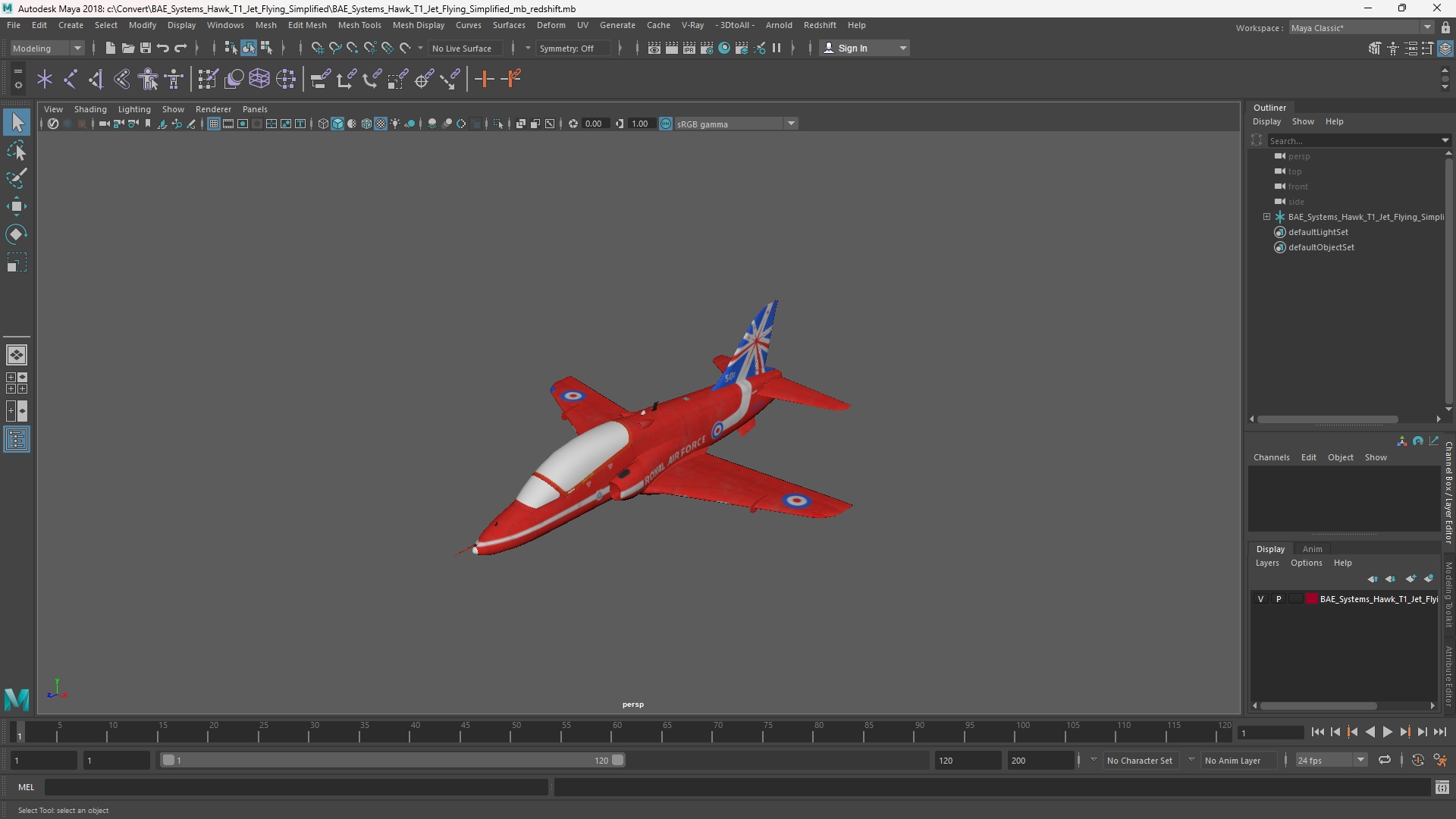Activate the Paint Selection tool
1456x819 pixels.
tap(17, 178)
